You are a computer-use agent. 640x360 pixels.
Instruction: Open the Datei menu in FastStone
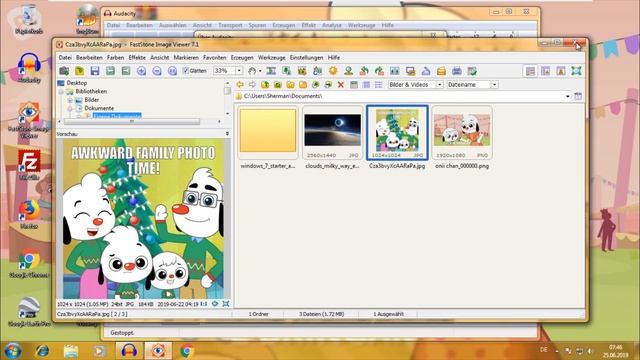(x=65, y=58)
